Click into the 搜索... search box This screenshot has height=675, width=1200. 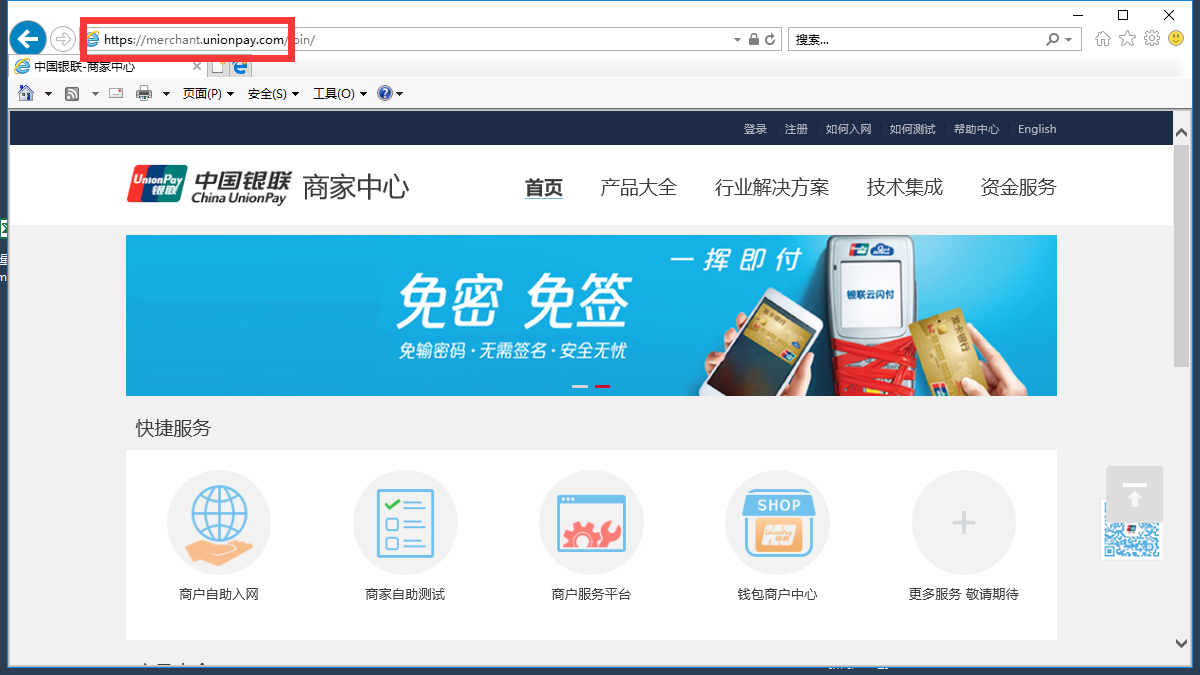tap(915, 40)
